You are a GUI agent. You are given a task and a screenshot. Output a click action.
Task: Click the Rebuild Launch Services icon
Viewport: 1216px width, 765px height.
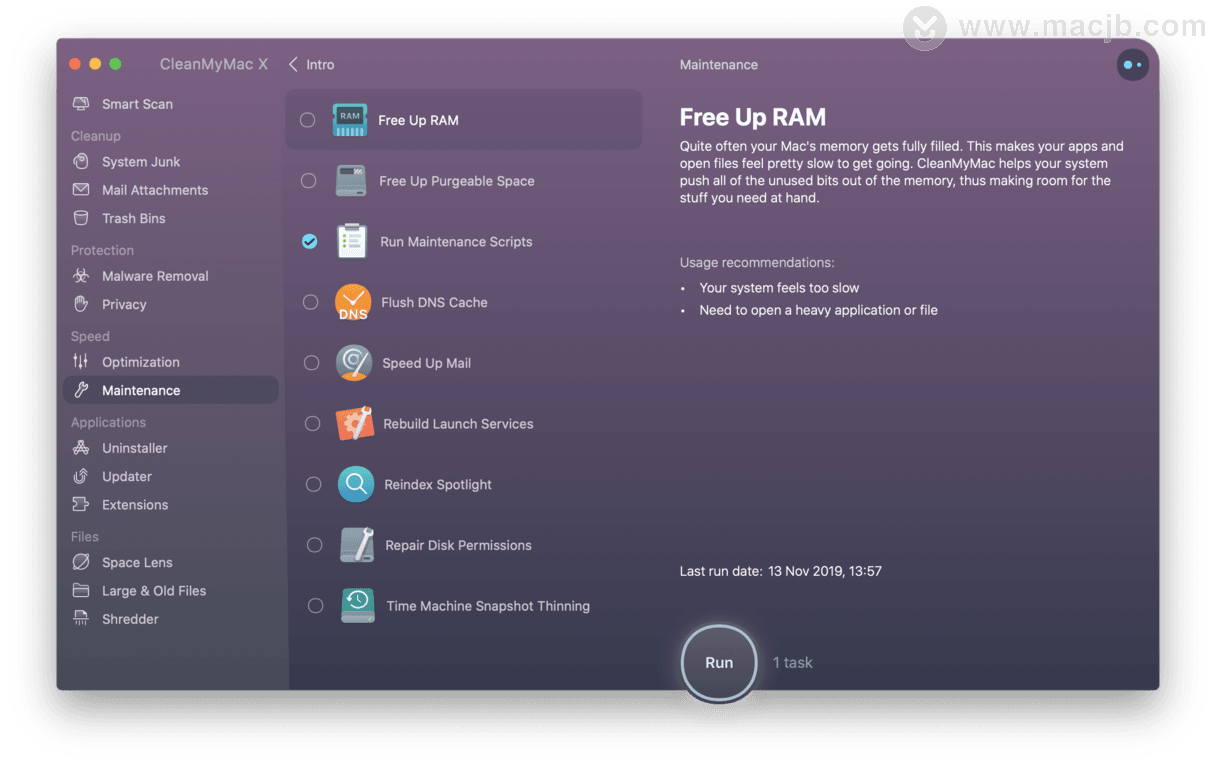click(x=355, y=424)
